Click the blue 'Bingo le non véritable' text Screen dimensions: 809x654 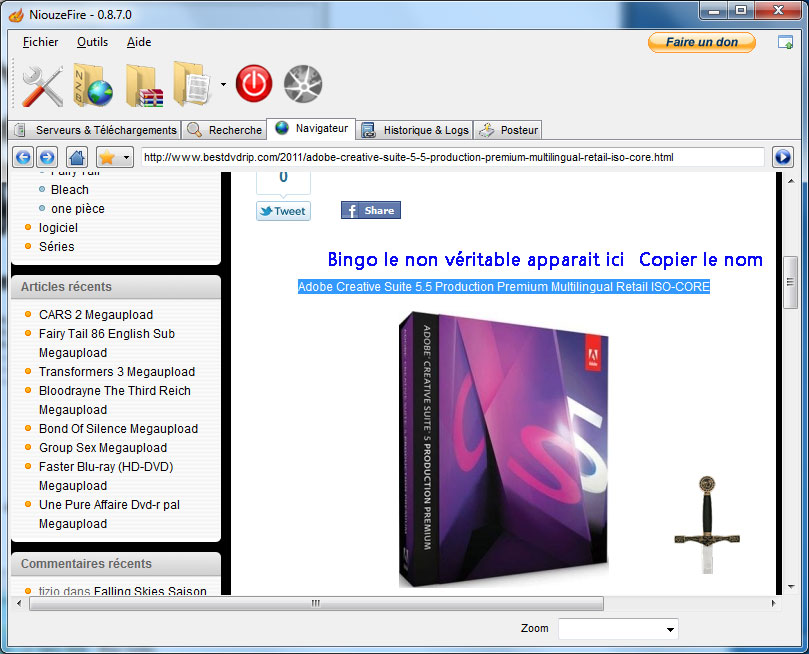476,259
